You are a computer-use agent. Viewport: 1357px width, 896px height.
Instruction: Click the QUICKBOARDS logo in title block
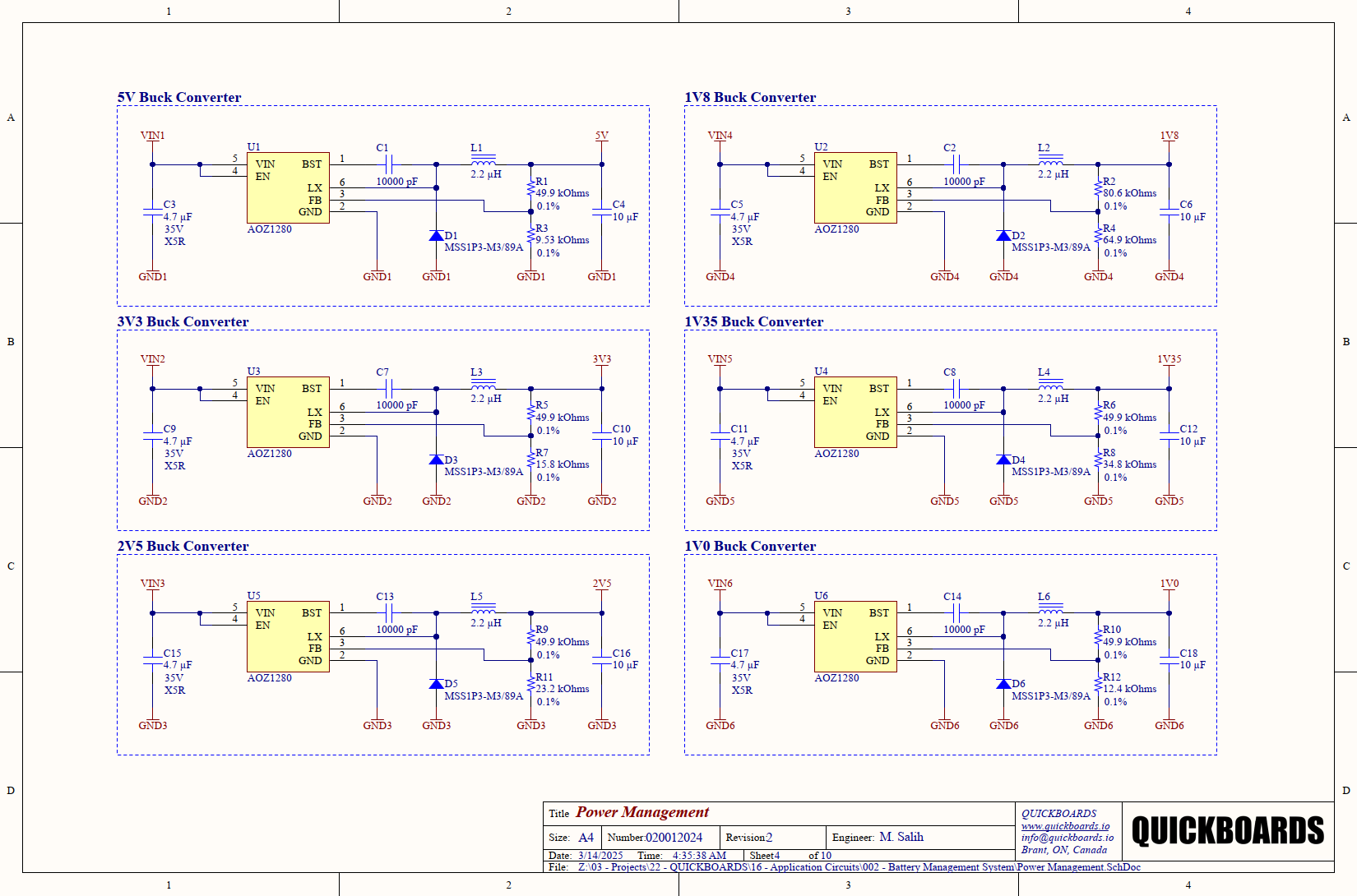click(1228, 831)
